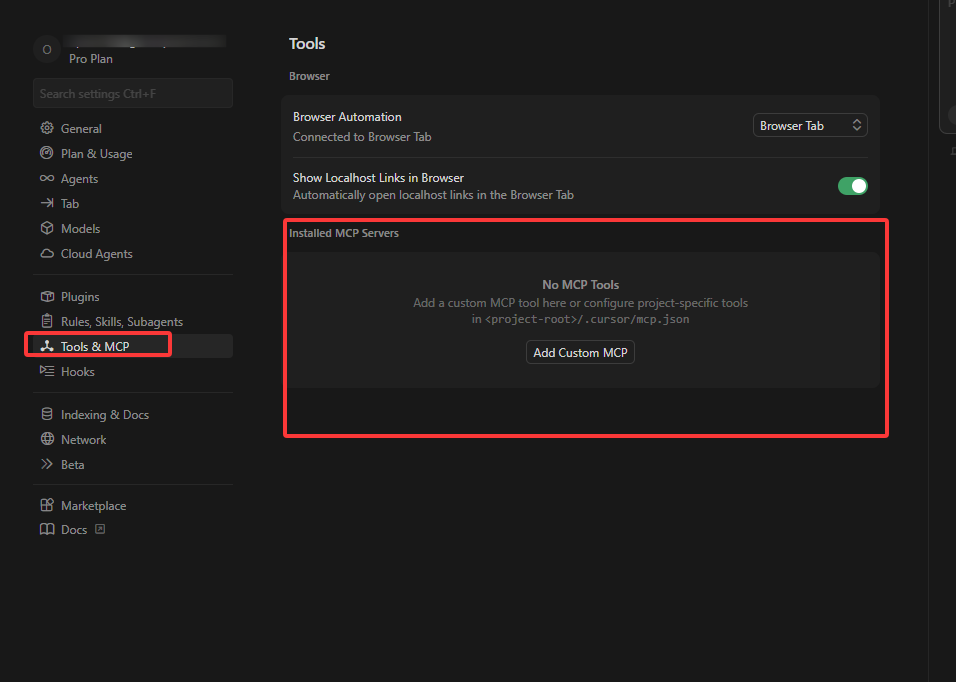
Task: Click the Tab arrow icon
Action: point(47,203)
